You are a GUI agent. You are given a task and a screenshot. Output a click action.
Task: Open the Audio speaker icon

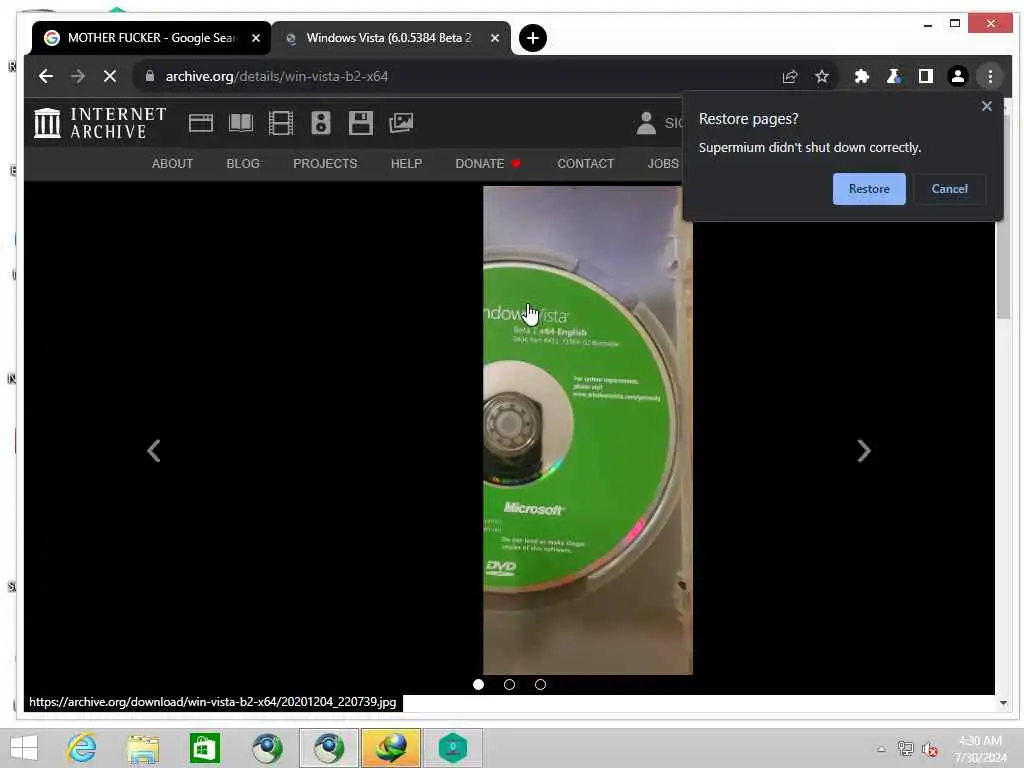click(x=321, y=123)
